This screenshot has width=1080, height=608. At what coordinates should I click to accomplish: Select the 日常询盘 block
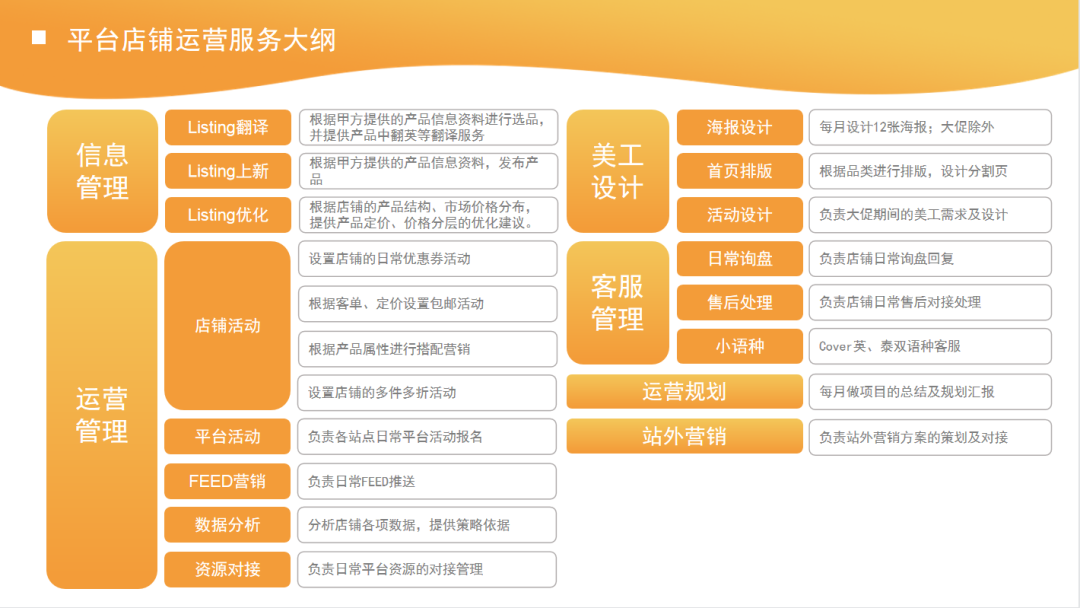coord(739,259)
